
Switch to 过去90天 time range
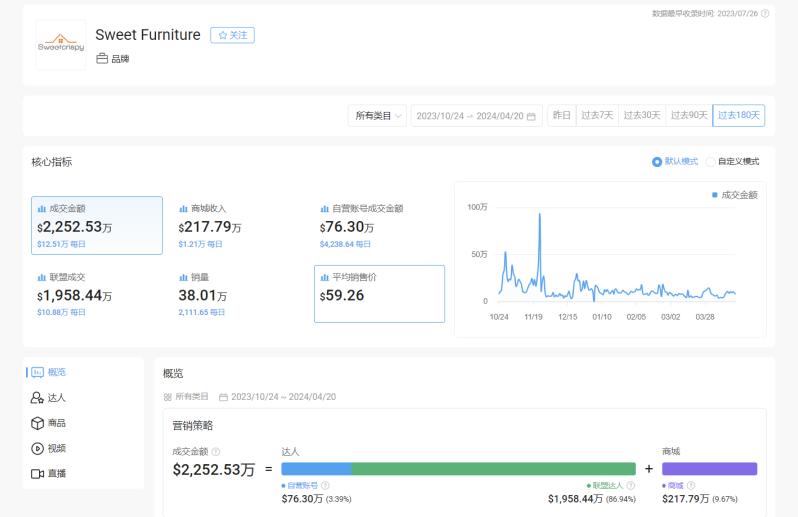point(688,116)
